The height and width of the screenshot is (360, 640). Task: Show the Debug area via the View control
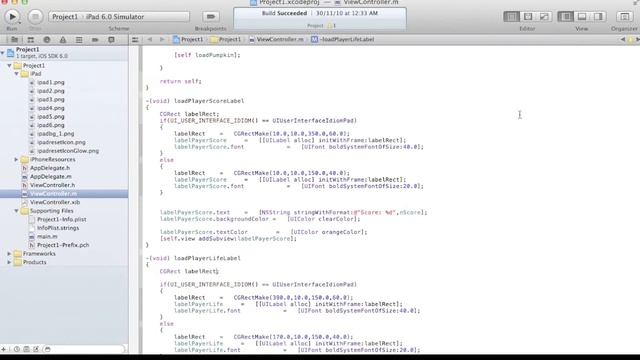(582, 17)
